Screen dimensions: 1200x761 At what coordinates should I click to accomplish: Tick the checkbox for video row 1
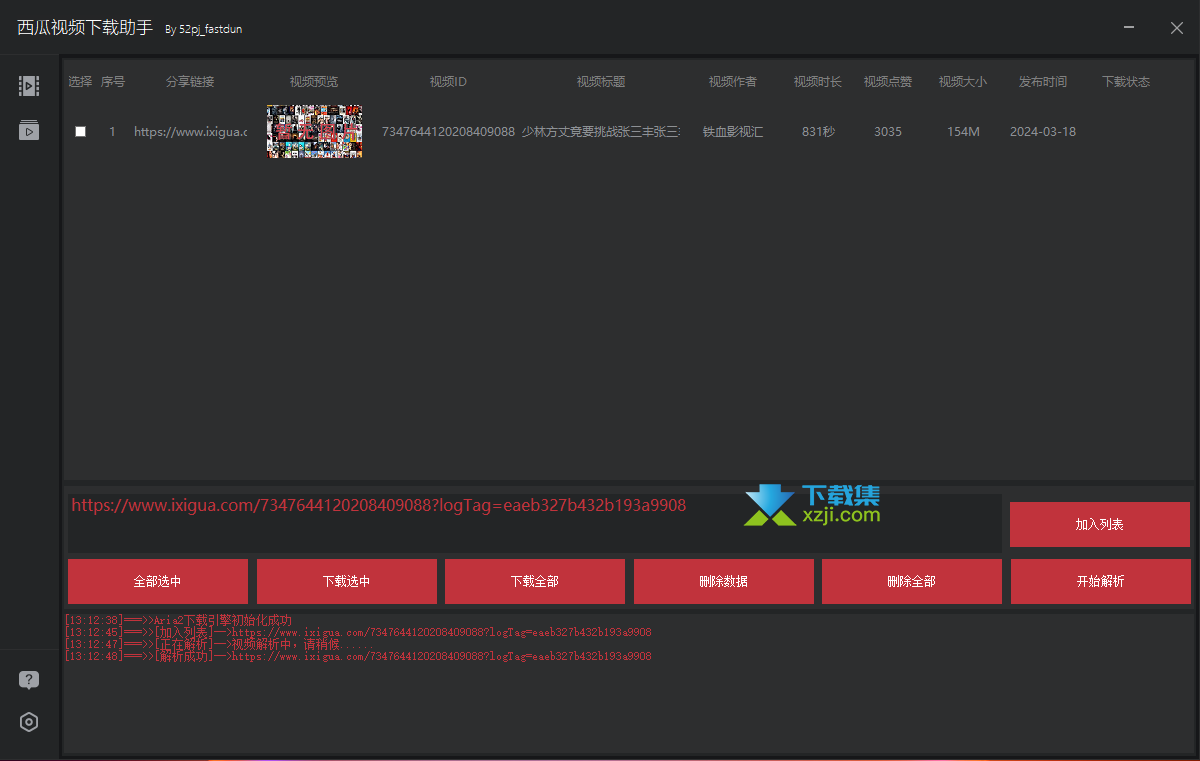click(81, 132)
